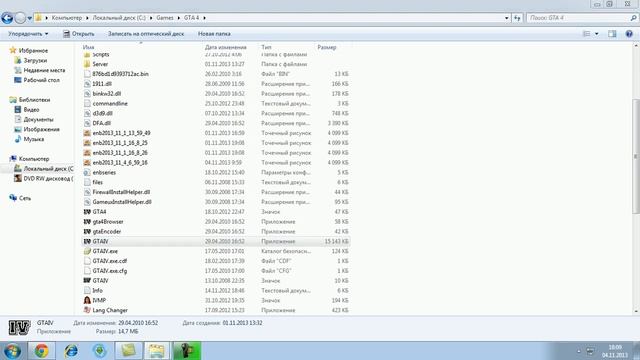Viewport: 640px width, 360px height.
Task: Select the enb2013_11_1_16_8_25 image
Action: pos(120,143)
